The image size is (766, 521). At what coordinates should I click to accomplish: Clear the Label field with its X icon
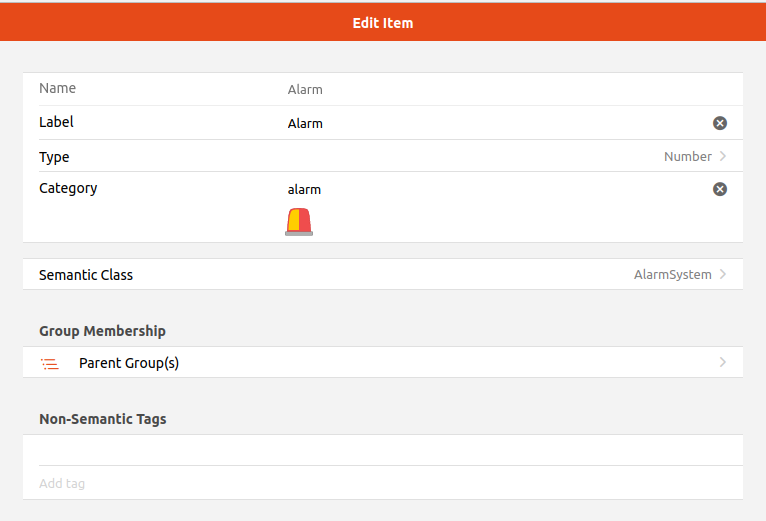pyautogui.click(x=720, y=123)
